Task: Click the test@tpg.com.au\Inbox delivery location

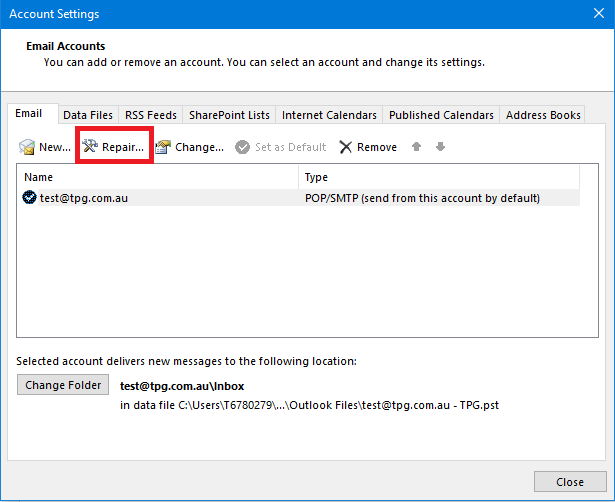Action: (x=182, y=386)
